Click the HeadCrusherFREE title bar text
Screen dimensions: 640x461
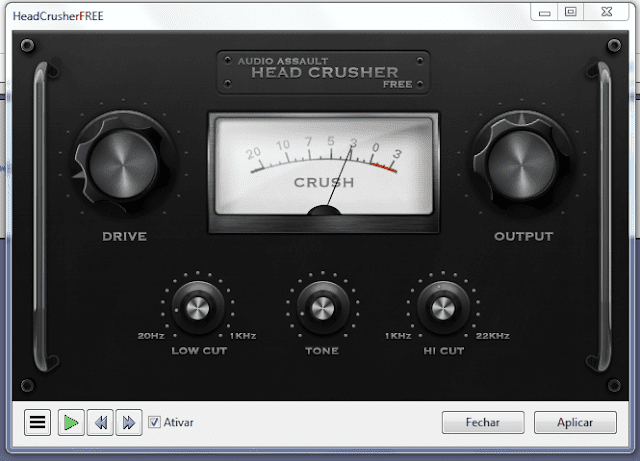pyautogui.click(x=58, y=16)
